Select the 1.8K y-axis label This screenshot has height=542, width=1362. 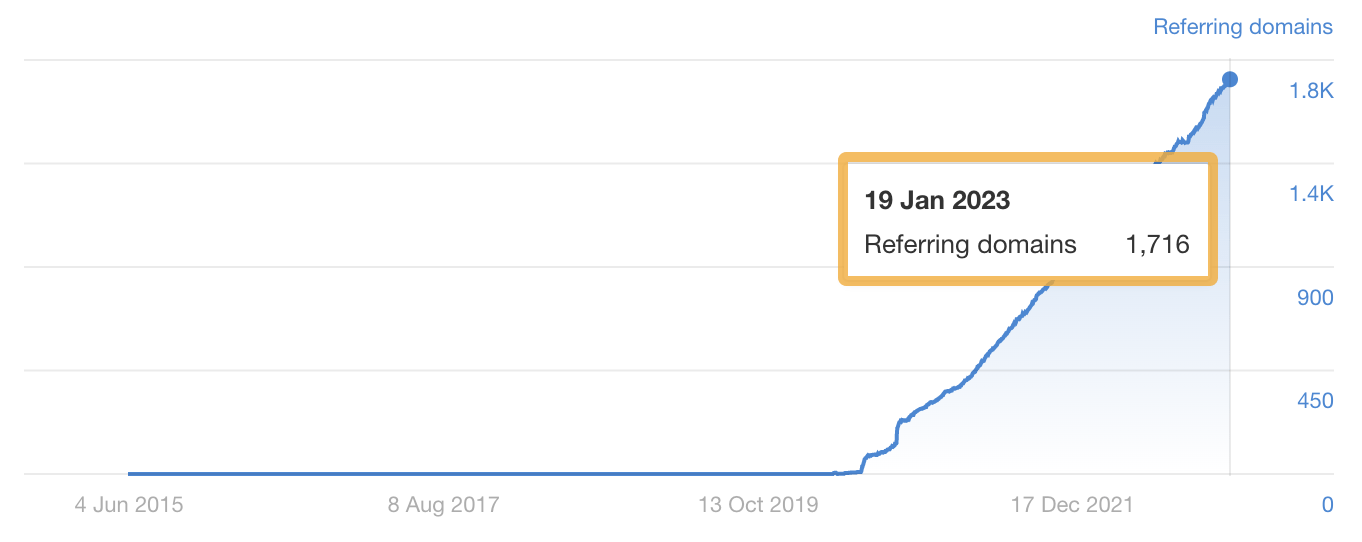pos(1311,91)
